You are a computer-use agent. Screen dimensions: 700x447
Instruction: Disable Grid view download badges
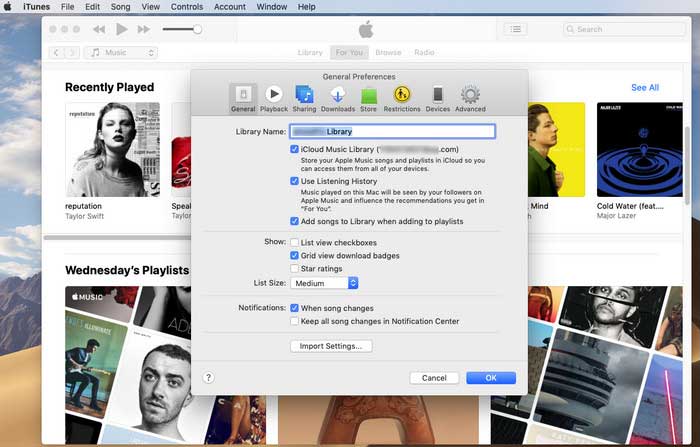coord(294,255)
